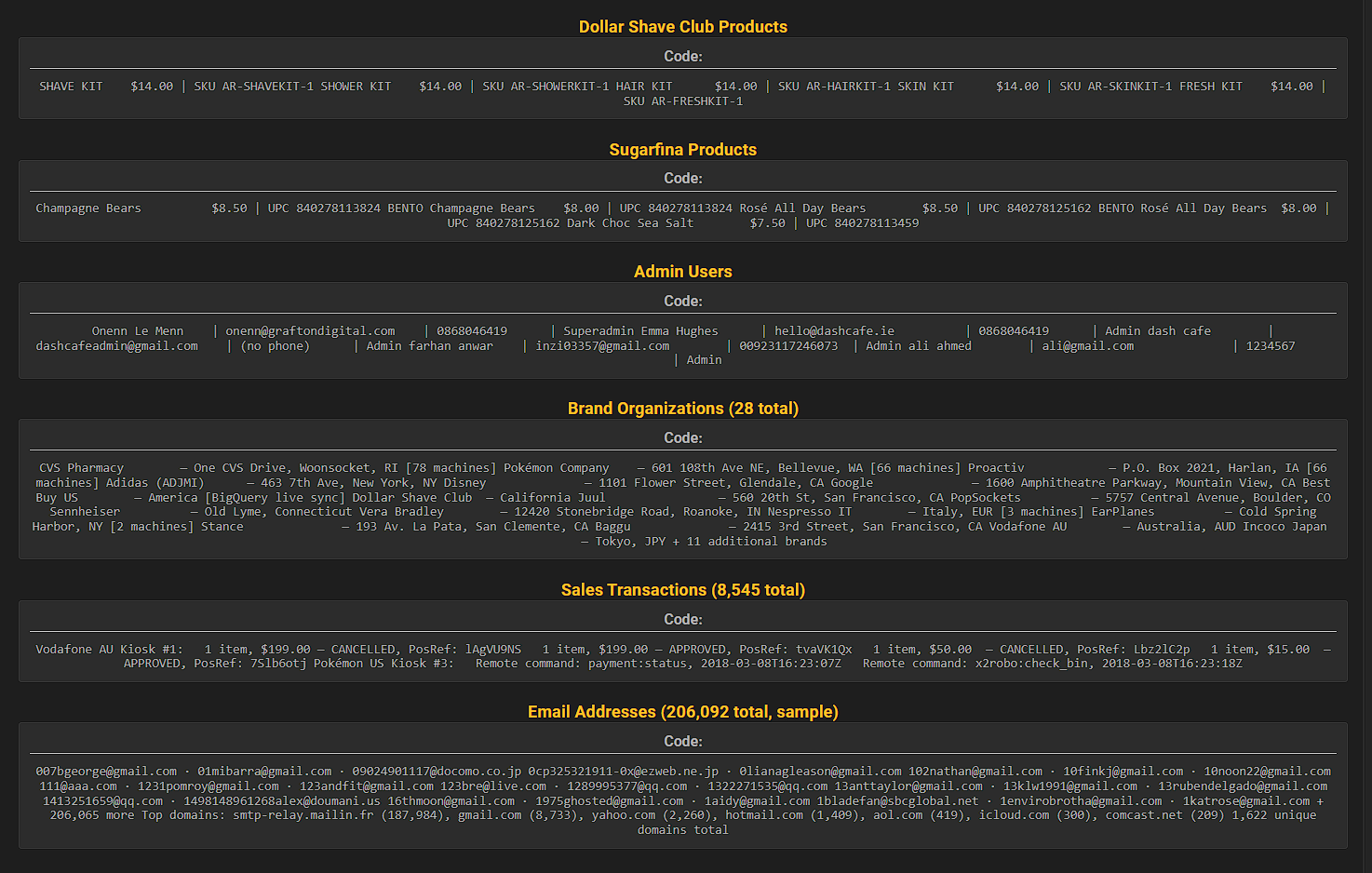1372x873 pixels.
Task: Click the "icloud.com (300)" domain count
Action: pyautogui.click(x=1035, y=815)
